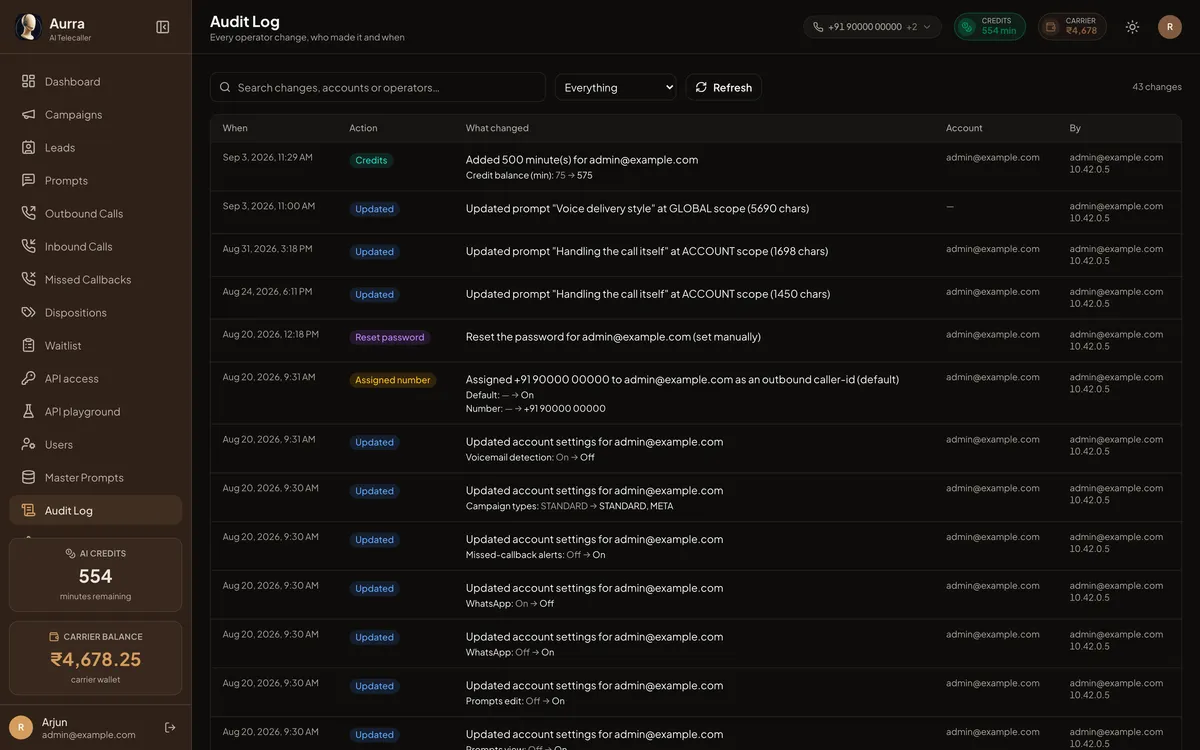Image resolution: width=1200 pixels, height=750 pixels.
Task: Click the What changed column header
Action: tap(497, 128)
